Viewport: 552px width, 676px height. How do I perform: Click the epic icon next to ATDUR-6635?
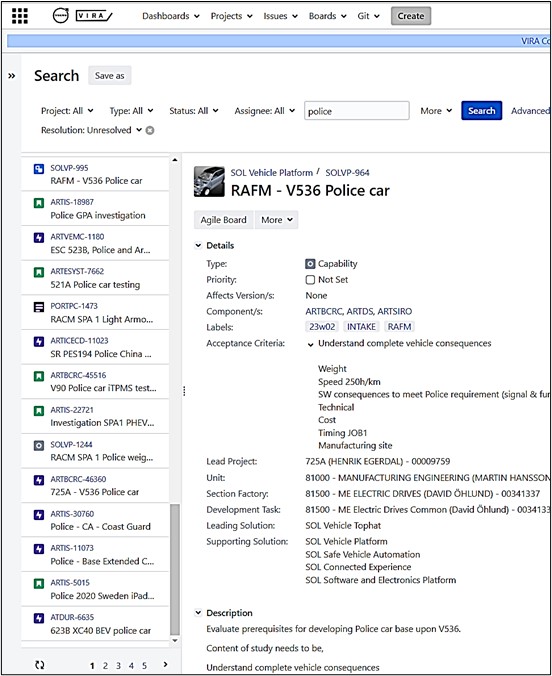click(39, 618)
